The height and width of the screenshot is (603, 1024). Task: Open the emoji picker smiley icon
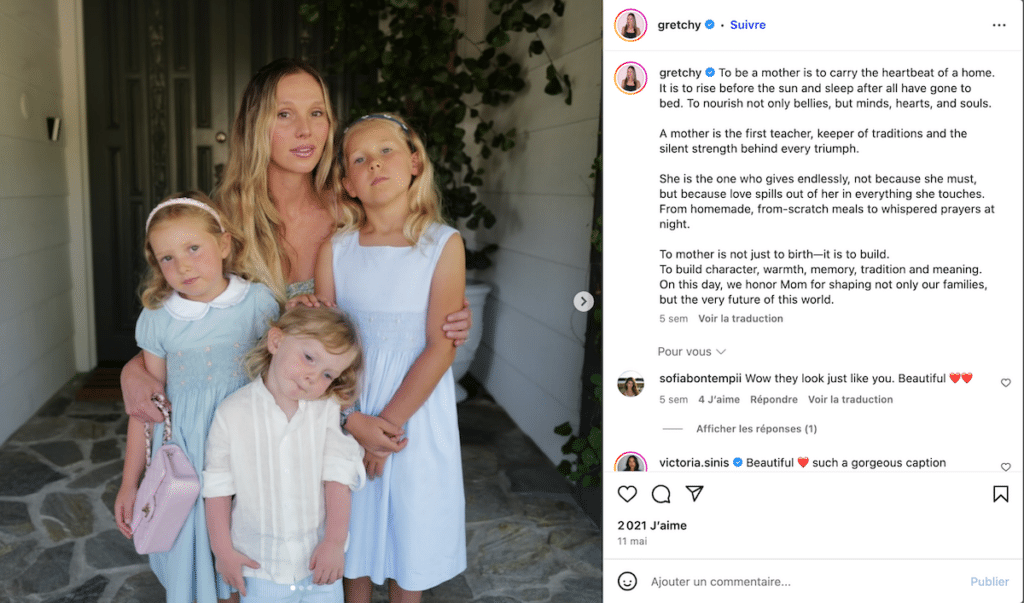(x=627, y=581)
